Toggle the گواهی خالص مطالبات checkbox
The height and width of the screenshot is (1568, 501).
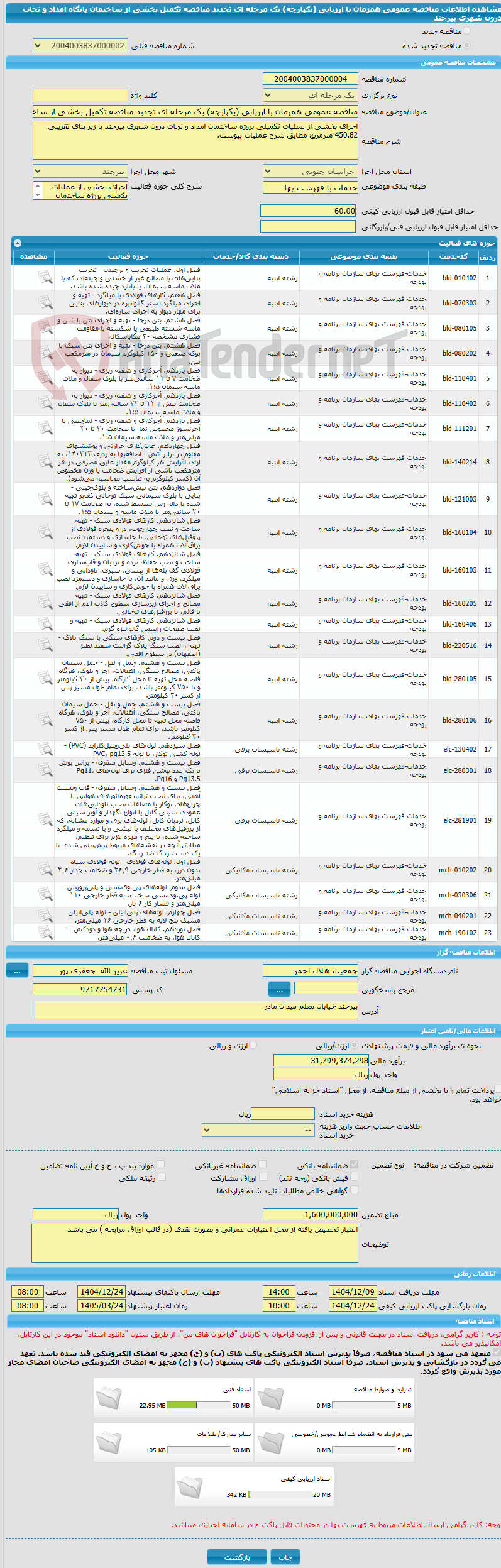click(355, 1190)
